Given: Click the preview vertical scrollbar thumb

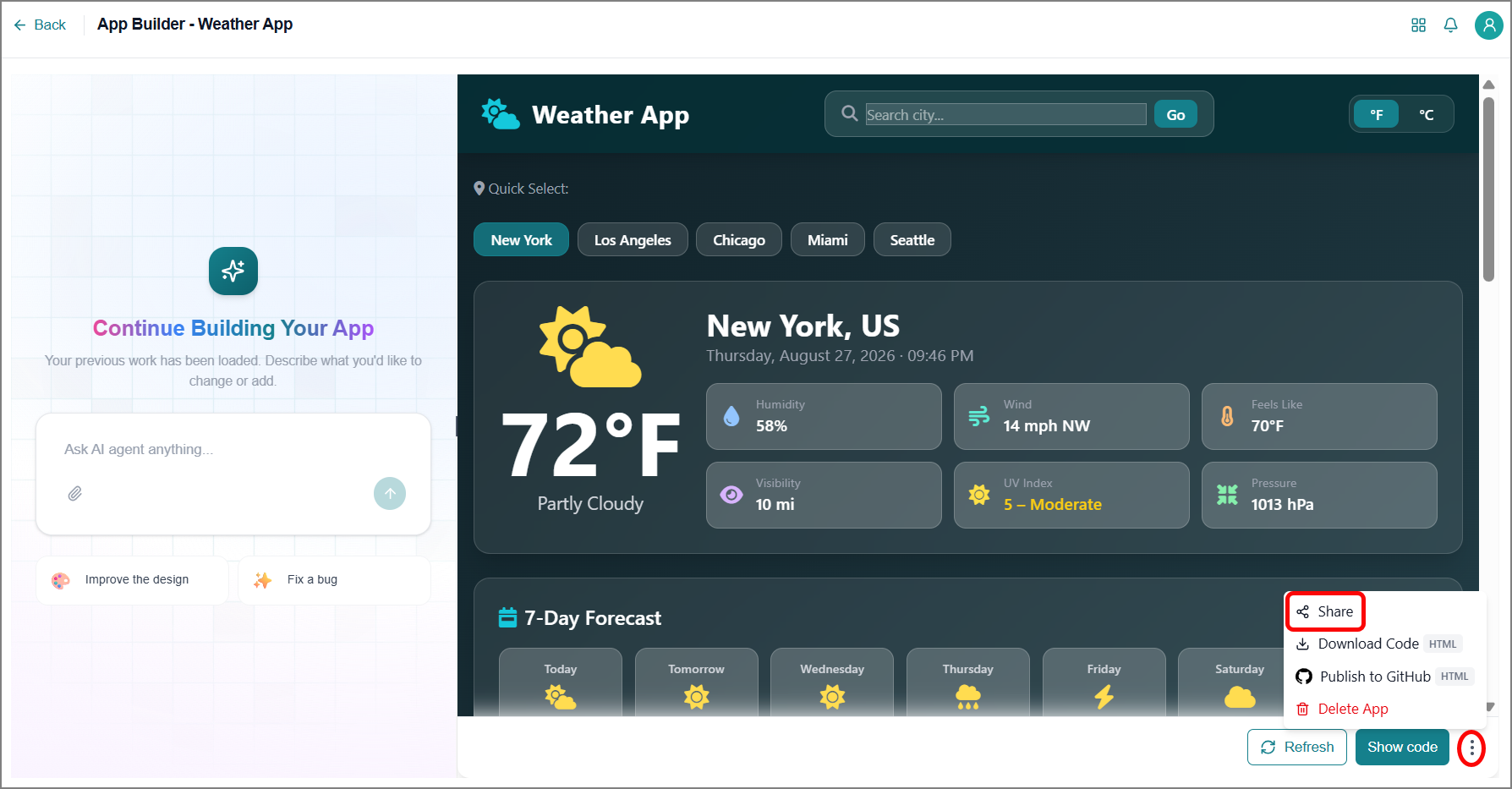Looking at the screenshot, I should (x=1489, y=189).
